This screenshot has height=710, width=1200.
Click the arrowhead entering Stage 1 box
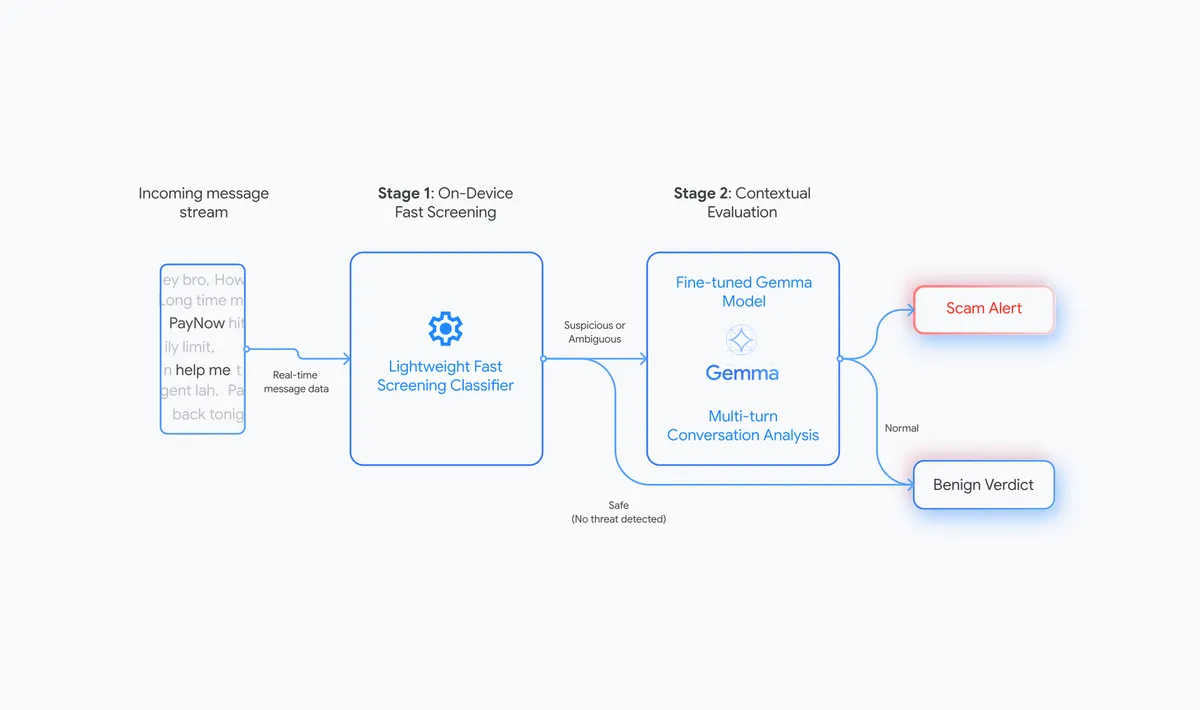click(345, 358)
